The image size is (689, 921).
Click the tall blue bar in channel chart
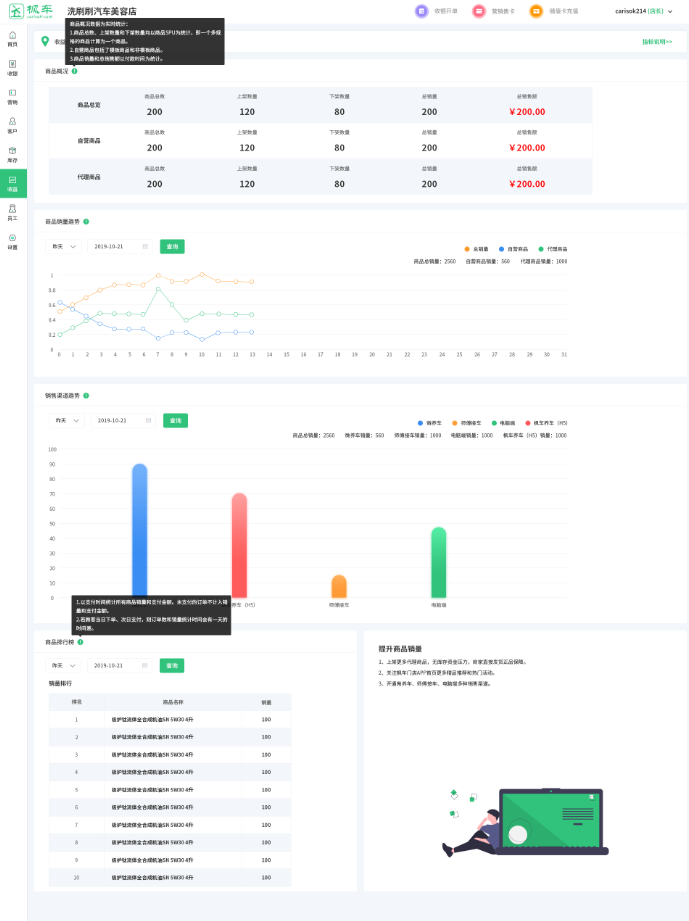[140, 530]
